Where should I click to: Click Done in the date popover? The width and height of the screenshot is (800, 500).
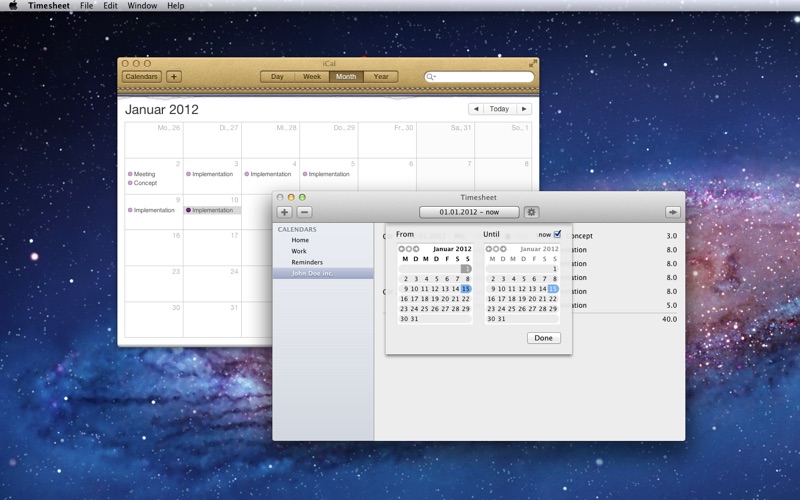(x=543, y=338)
